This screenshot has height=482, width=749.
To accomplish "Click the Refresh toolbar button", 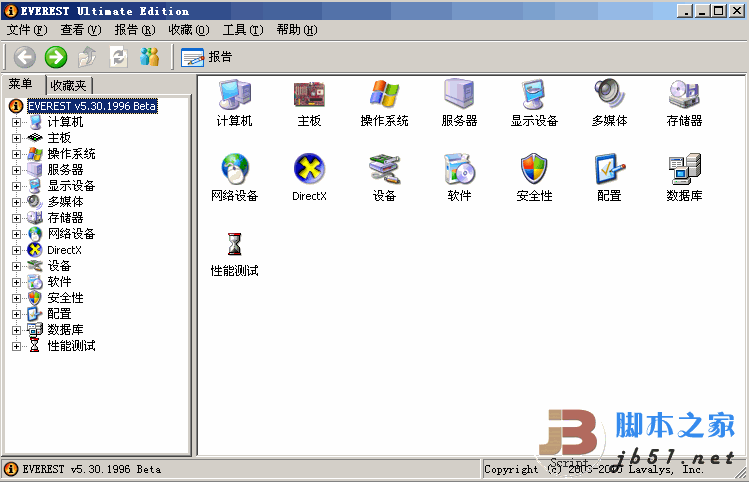I will pyautogui.click(x=118, y=57).
